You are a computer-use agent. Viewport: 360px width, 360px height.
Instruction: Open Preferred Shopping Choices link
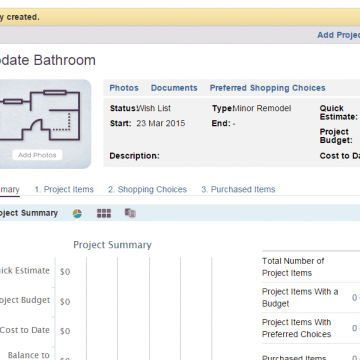[268, 88]
